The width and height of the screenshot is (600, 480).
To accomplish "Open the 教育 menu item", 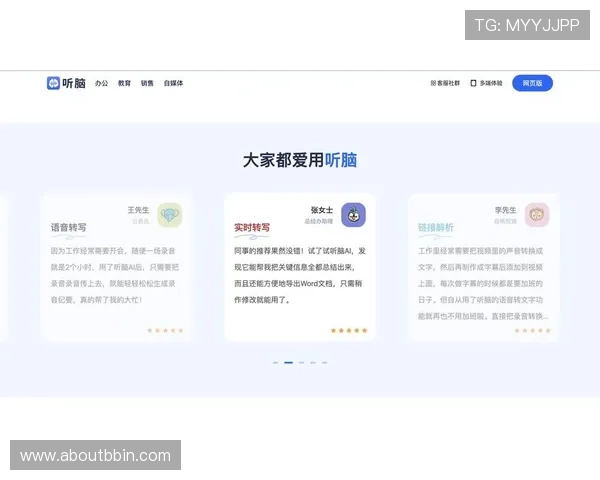I will click(124, 83).
